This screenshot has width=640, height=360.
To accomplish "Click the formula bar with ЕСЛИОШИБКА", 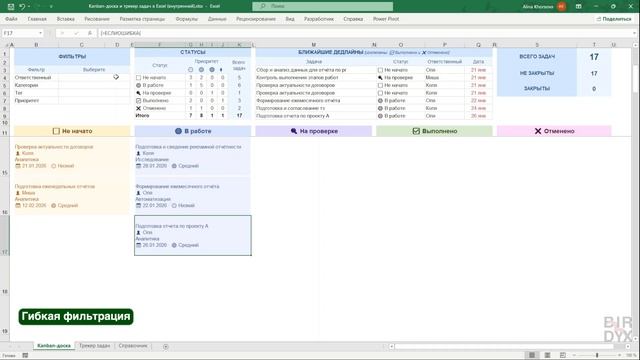I will coord(365,33).
